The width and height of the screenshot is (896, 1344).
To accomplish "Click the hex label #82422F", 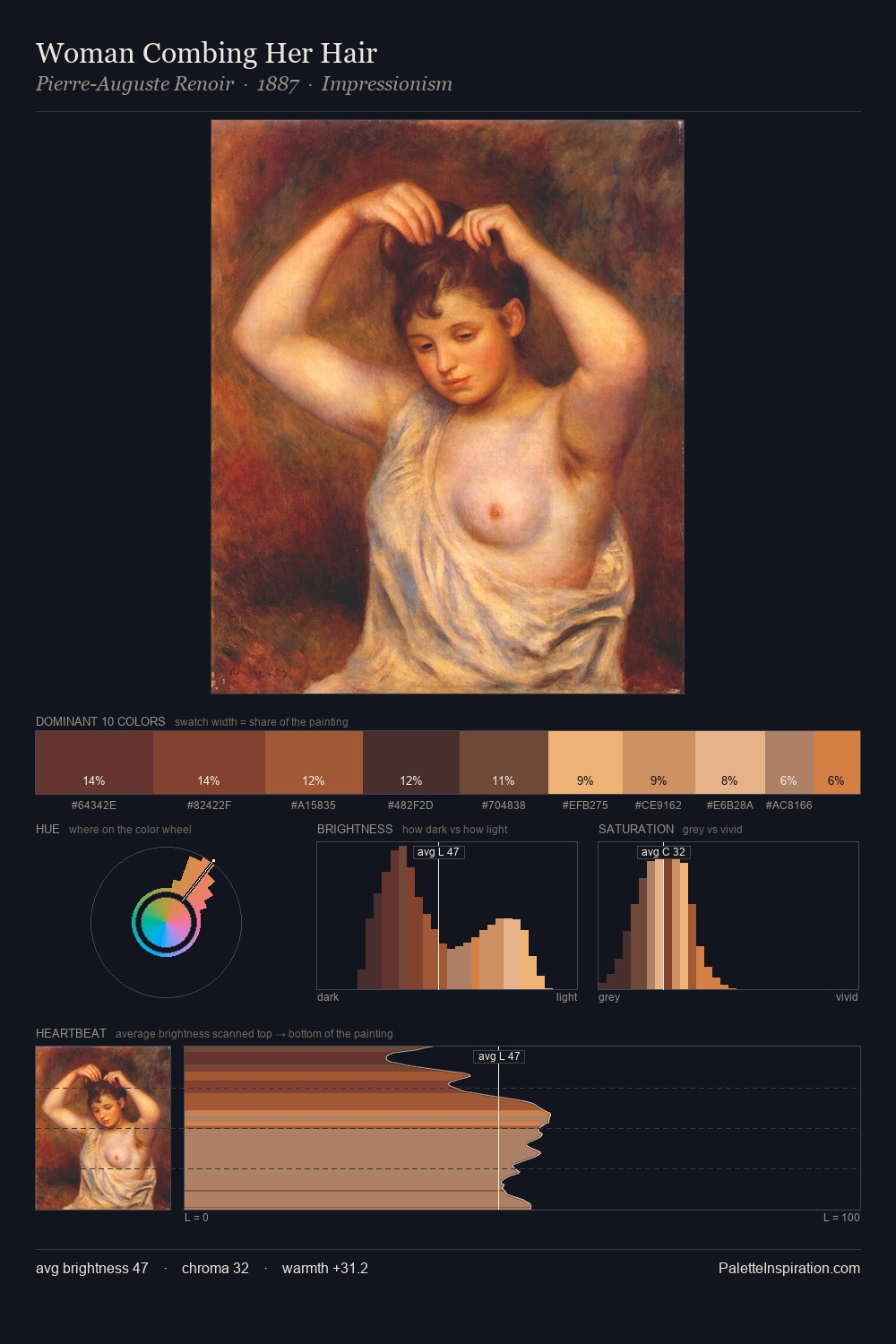I will click(x=209, y=806).
